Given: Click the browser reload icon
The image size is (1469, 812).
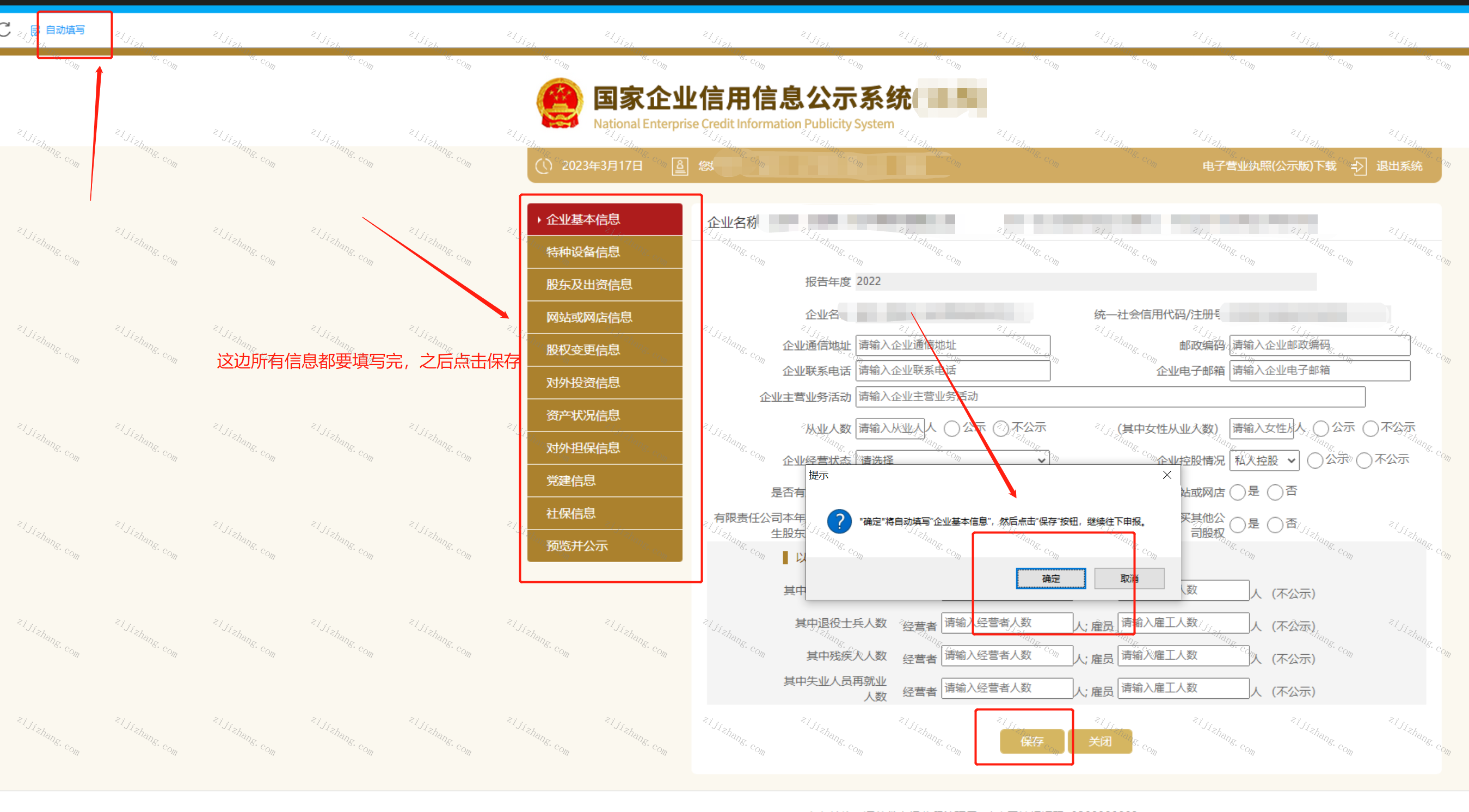Looking at the screenshot, I should [4, 29].
